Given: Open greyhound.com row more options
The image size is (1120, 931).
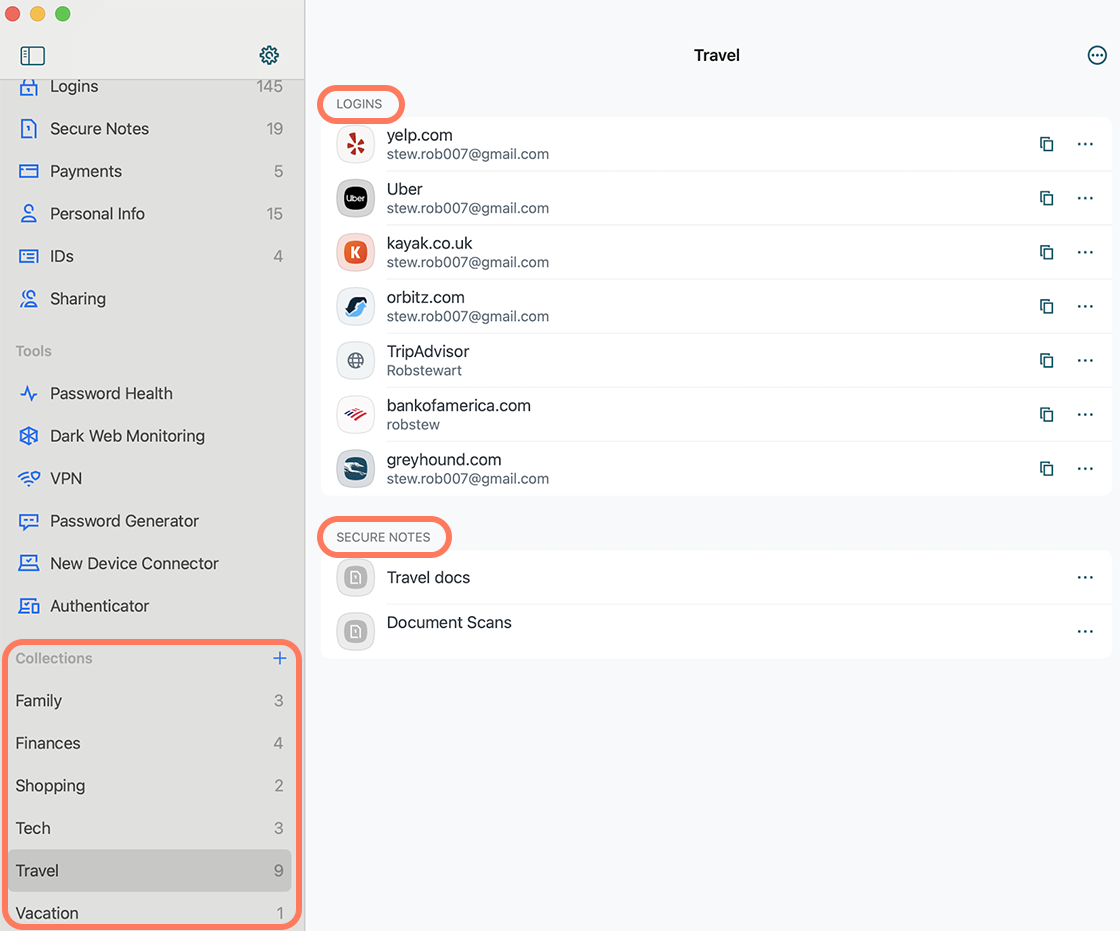Looking at the screenshot, I should [x=1084, y=469].
